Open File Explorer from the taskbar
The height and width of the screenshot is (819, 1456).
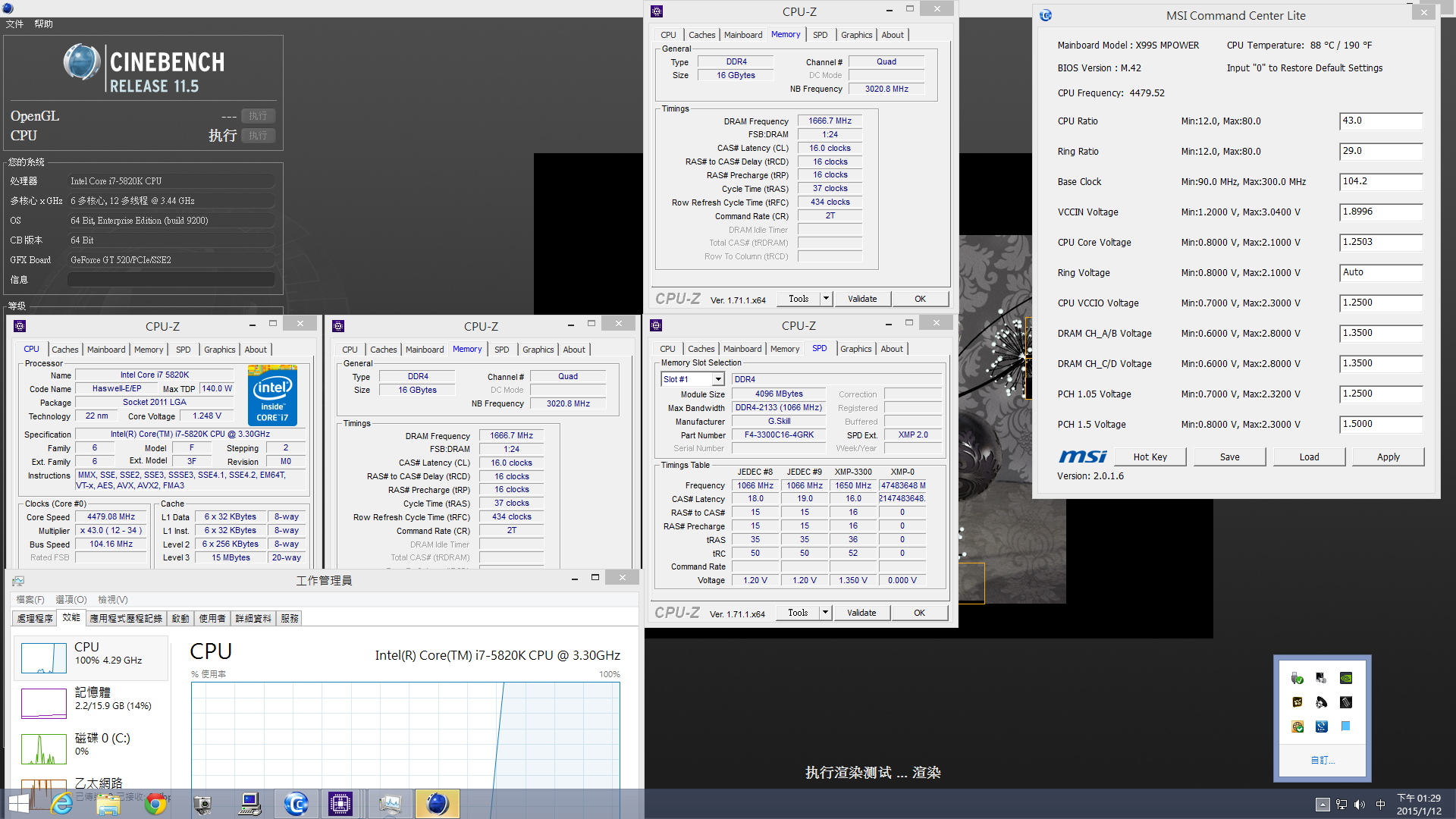(108, 804)
